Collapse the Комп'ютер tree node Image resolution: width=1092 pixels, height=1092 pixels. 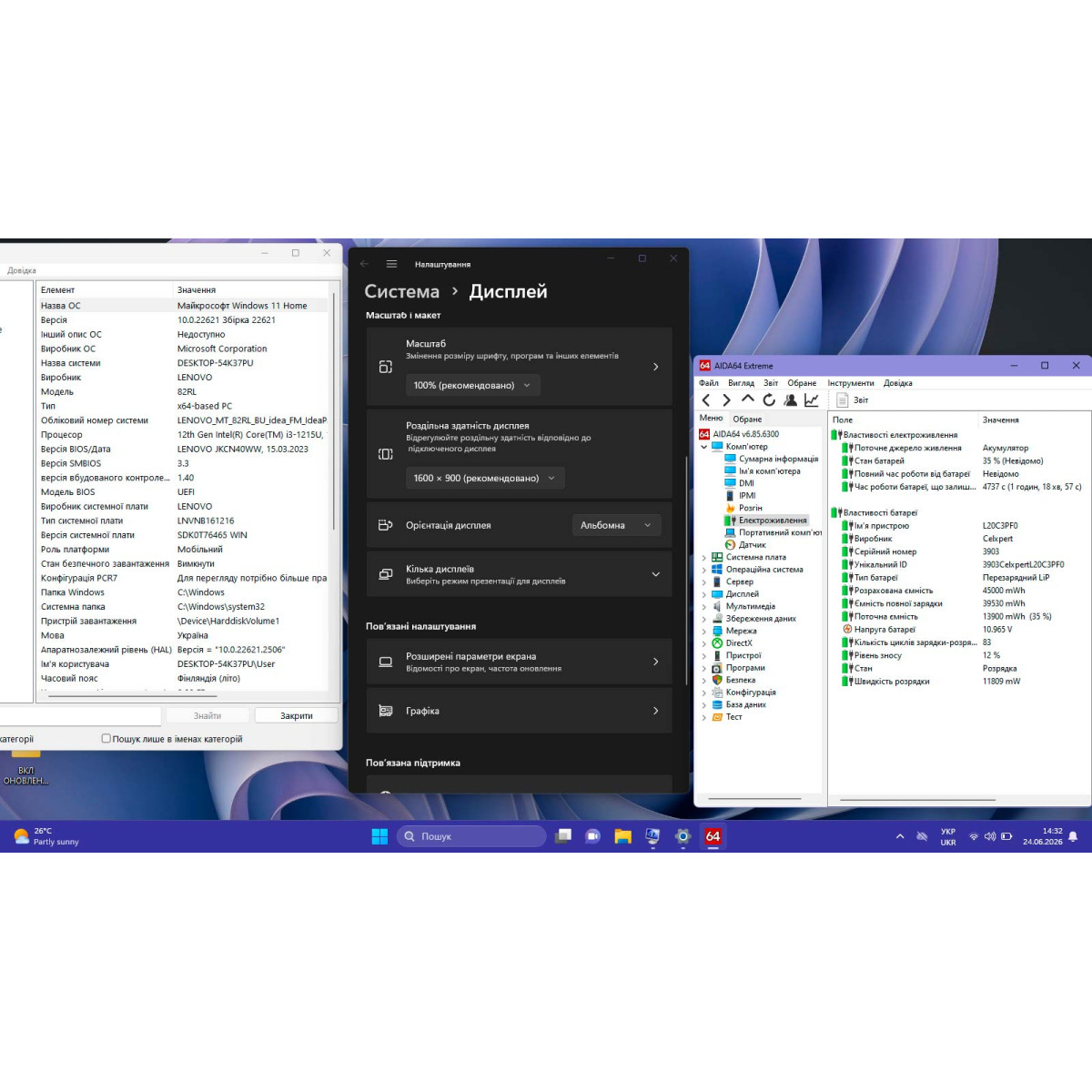[x=703, y=447]
